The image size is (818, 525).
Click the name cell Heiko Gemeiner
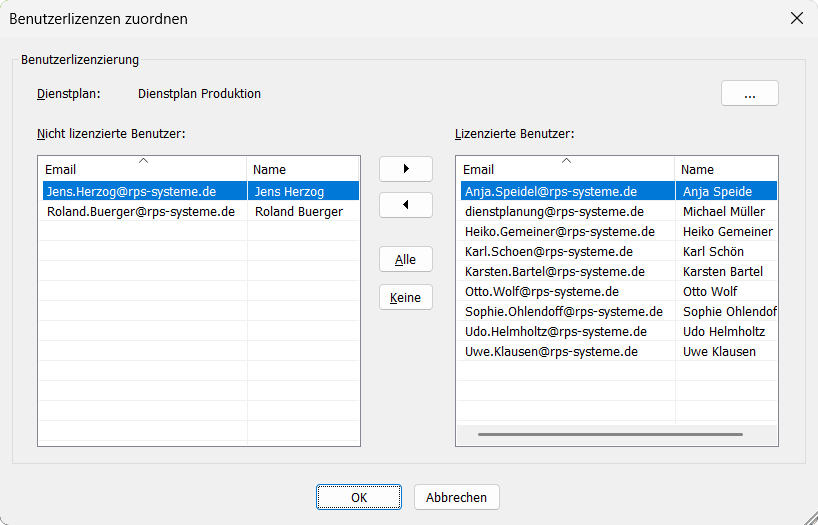coord(726,231)
